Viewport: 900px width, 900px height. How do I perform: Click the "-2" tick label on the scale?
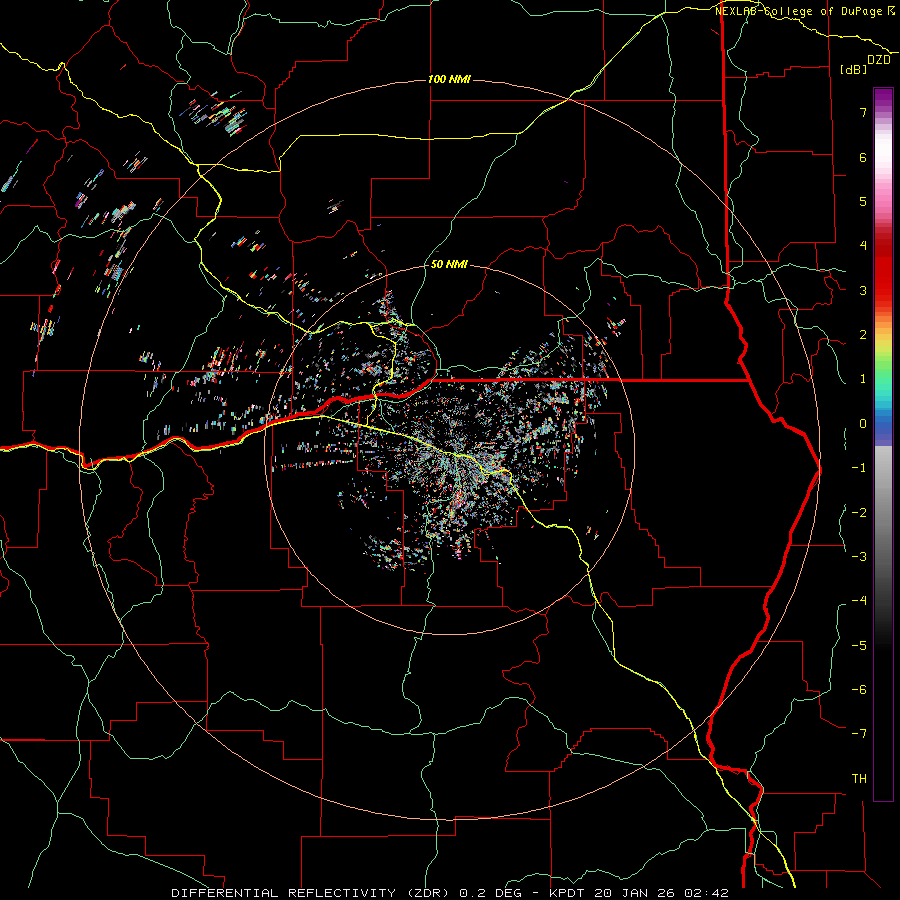tap(859, 513)
